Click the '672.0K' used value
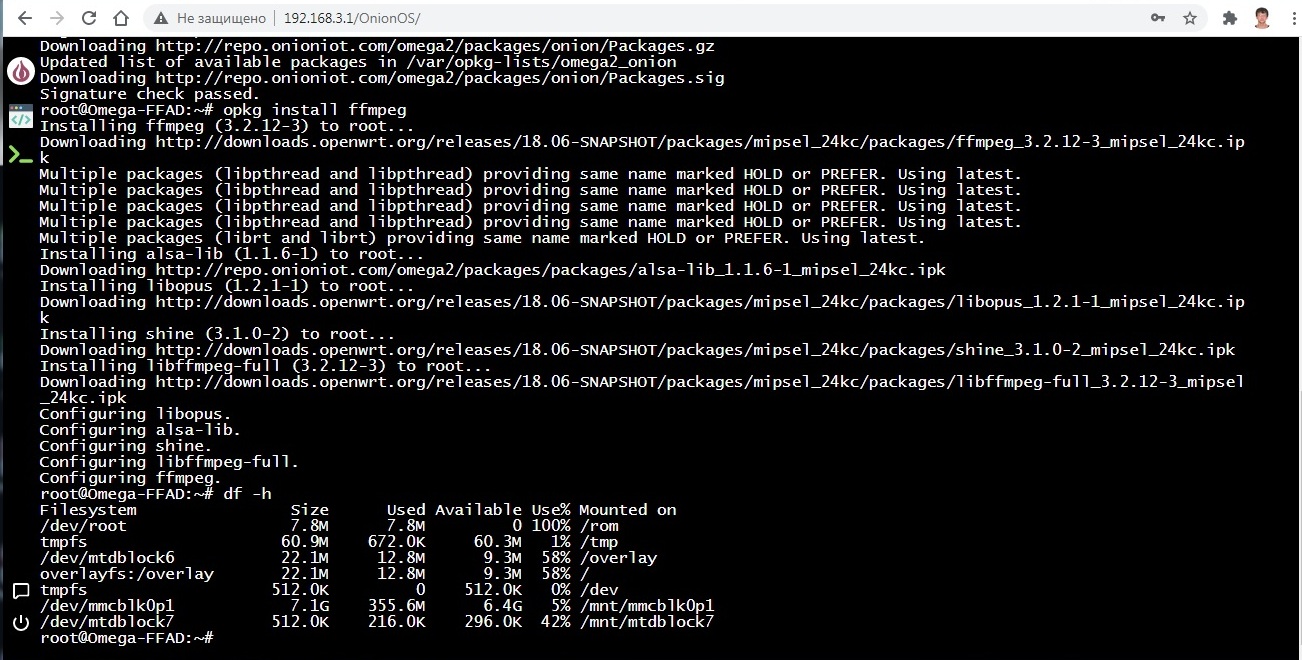Screen dimensions: 1302x660 tap(397, 542)
